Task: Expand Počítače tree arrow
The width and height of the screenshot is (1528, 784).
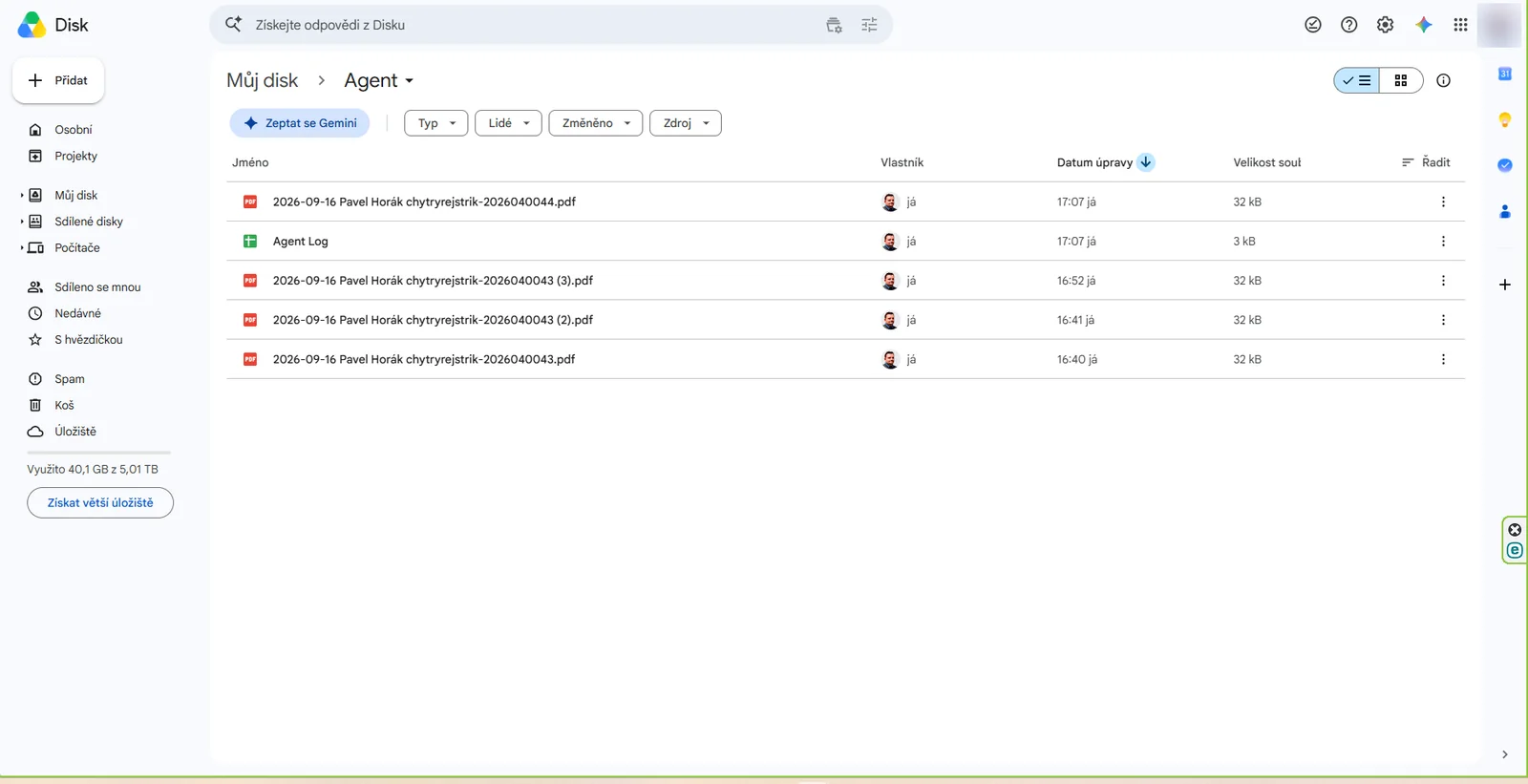Action: click(22, 247)
